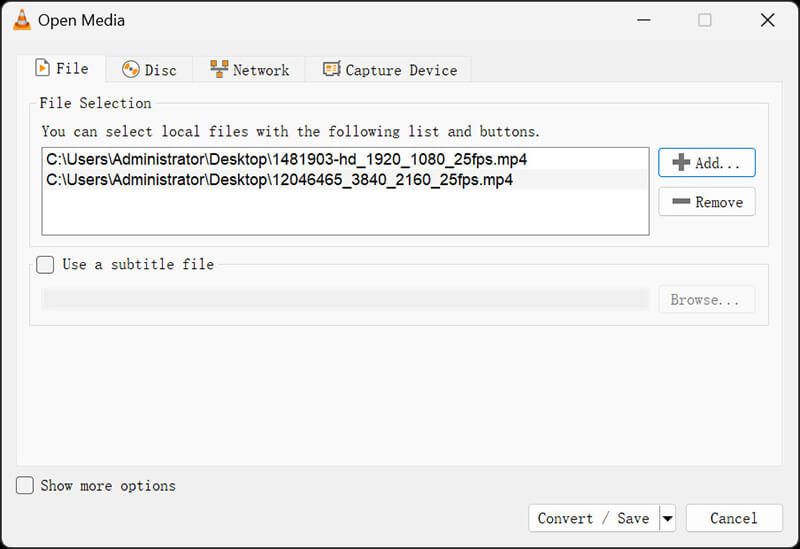Toggle the Show more options checkbox
800x549 pixels.
(x=24, y=486)
